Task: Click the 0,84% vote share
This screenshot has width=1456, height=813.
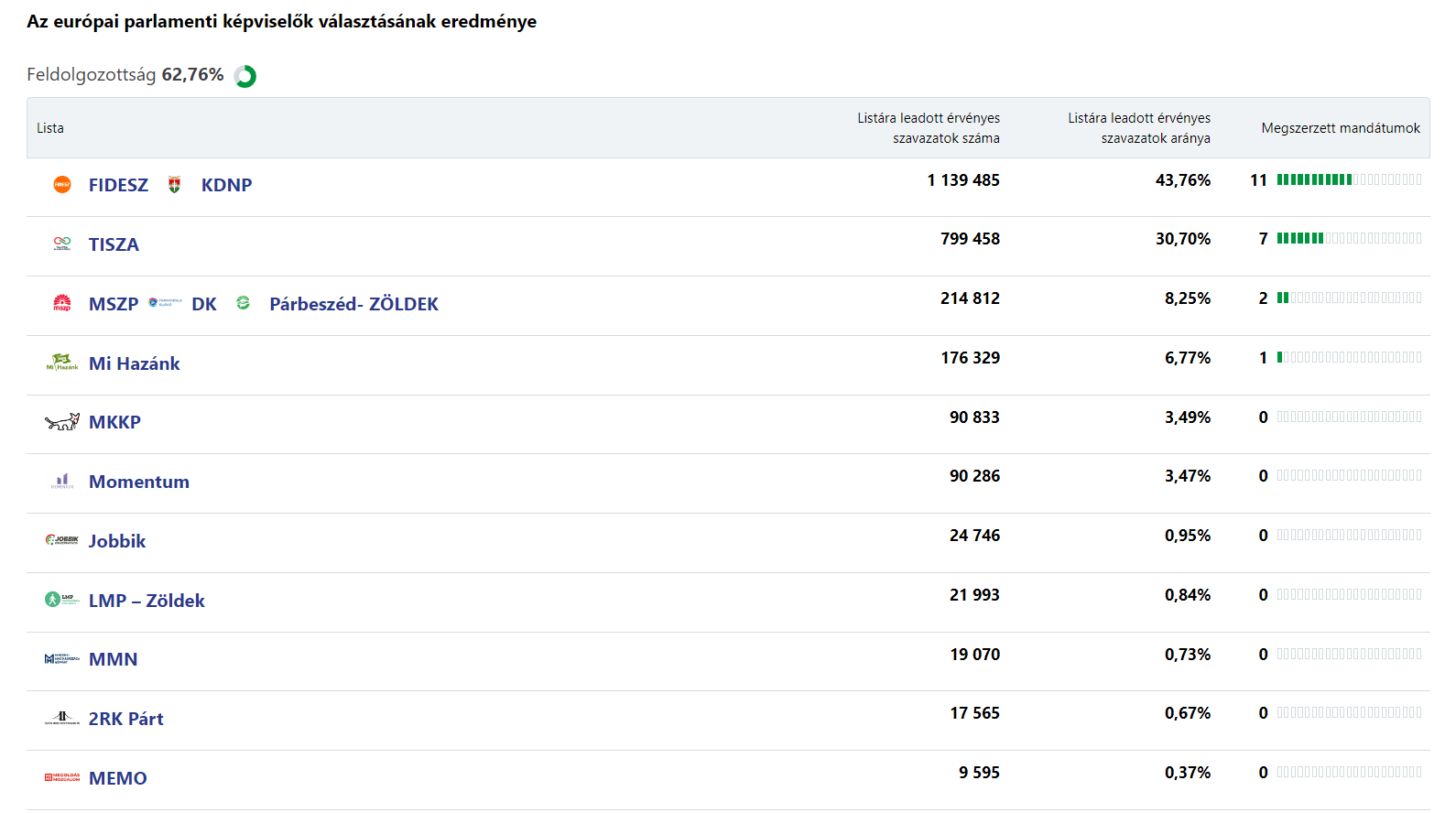Action: (1188, 595)
